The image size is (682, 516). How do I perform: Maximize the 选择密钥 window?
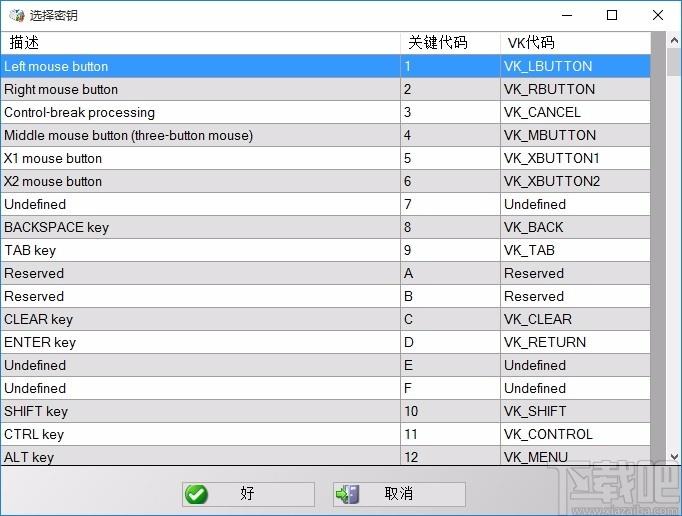click(x=612, y=16)
